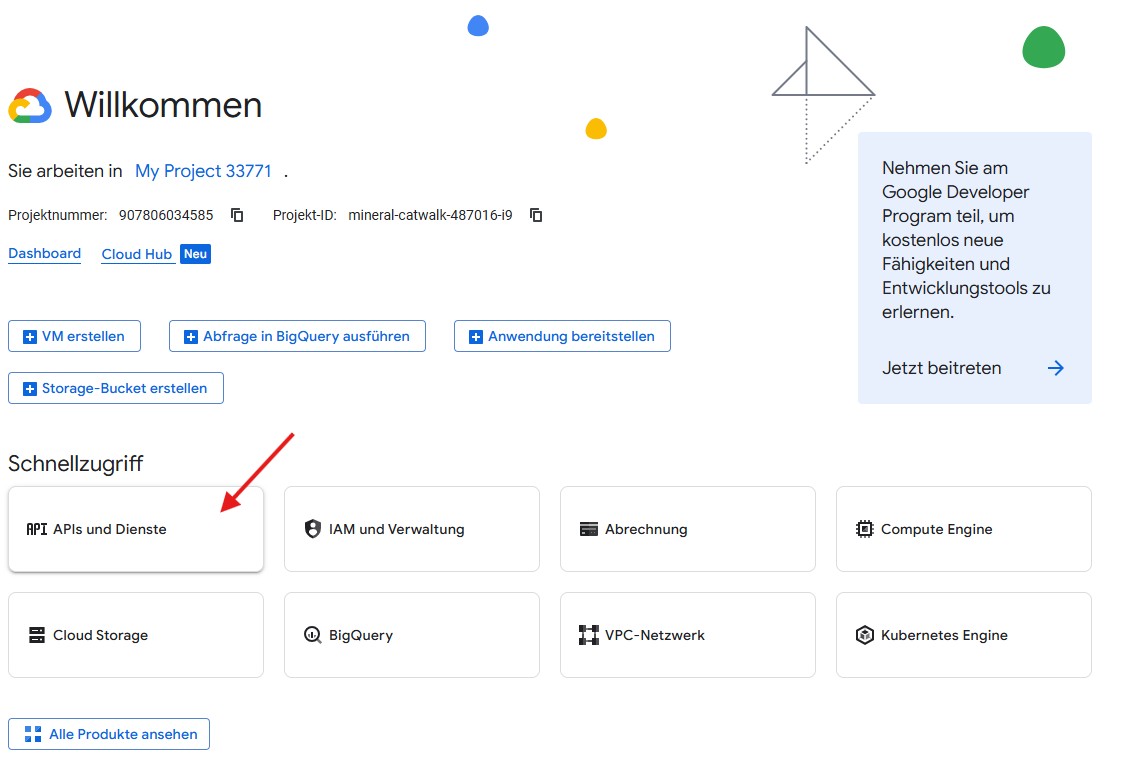Viewport: 1121px width, 770px height.
Task: Click the Google Cloud logo icon
Action: click(x=30, y=106)
